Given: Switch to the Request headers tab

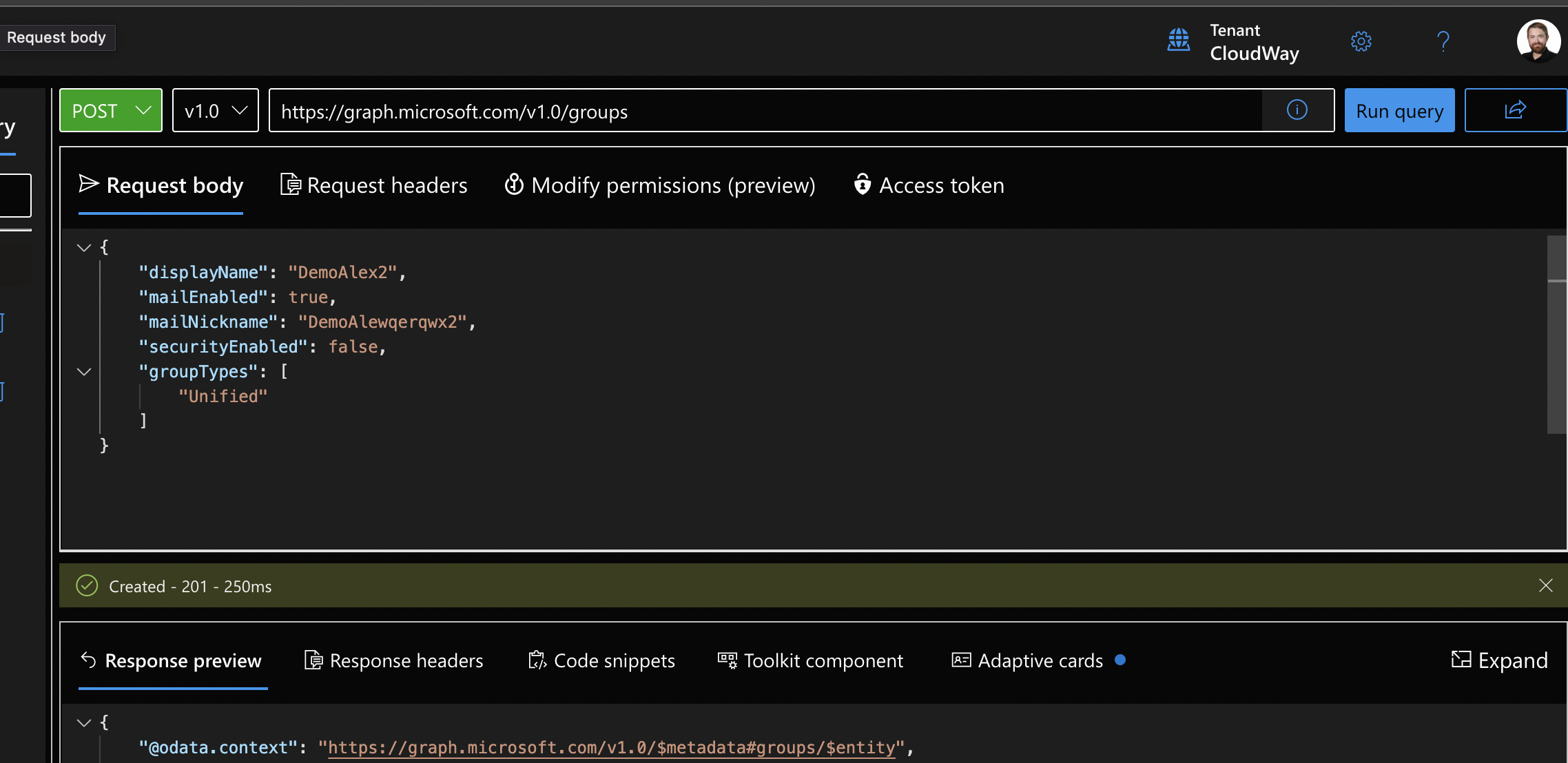Looking at the screenshot, I should 373,185.
